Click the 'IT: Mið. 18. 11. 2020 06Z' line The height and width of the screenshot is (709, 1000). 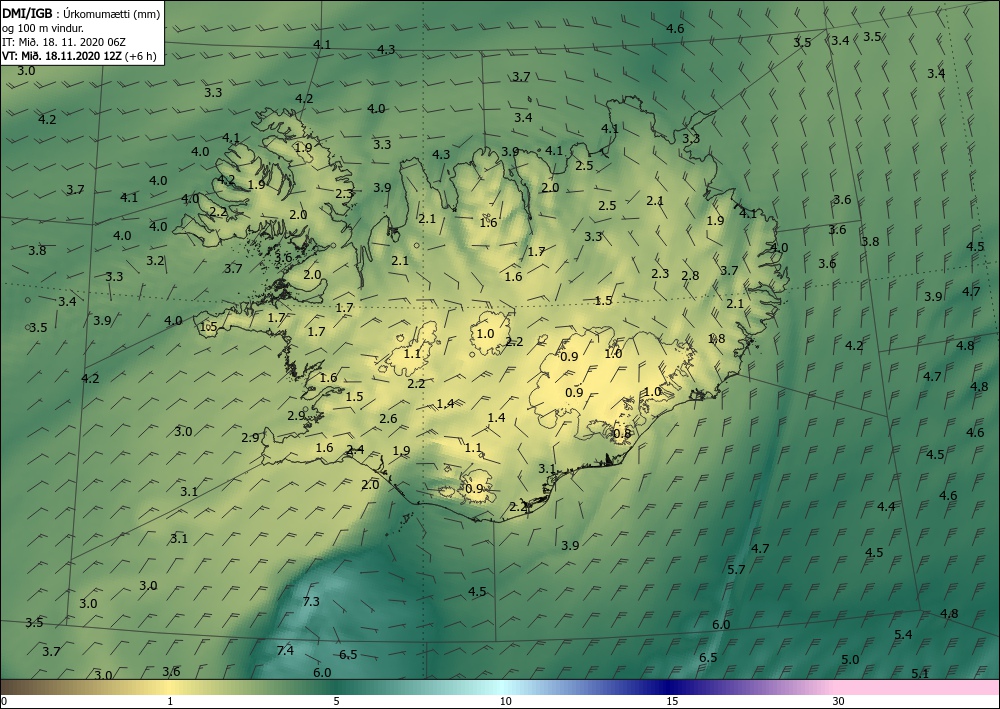[x=64, y=41]
